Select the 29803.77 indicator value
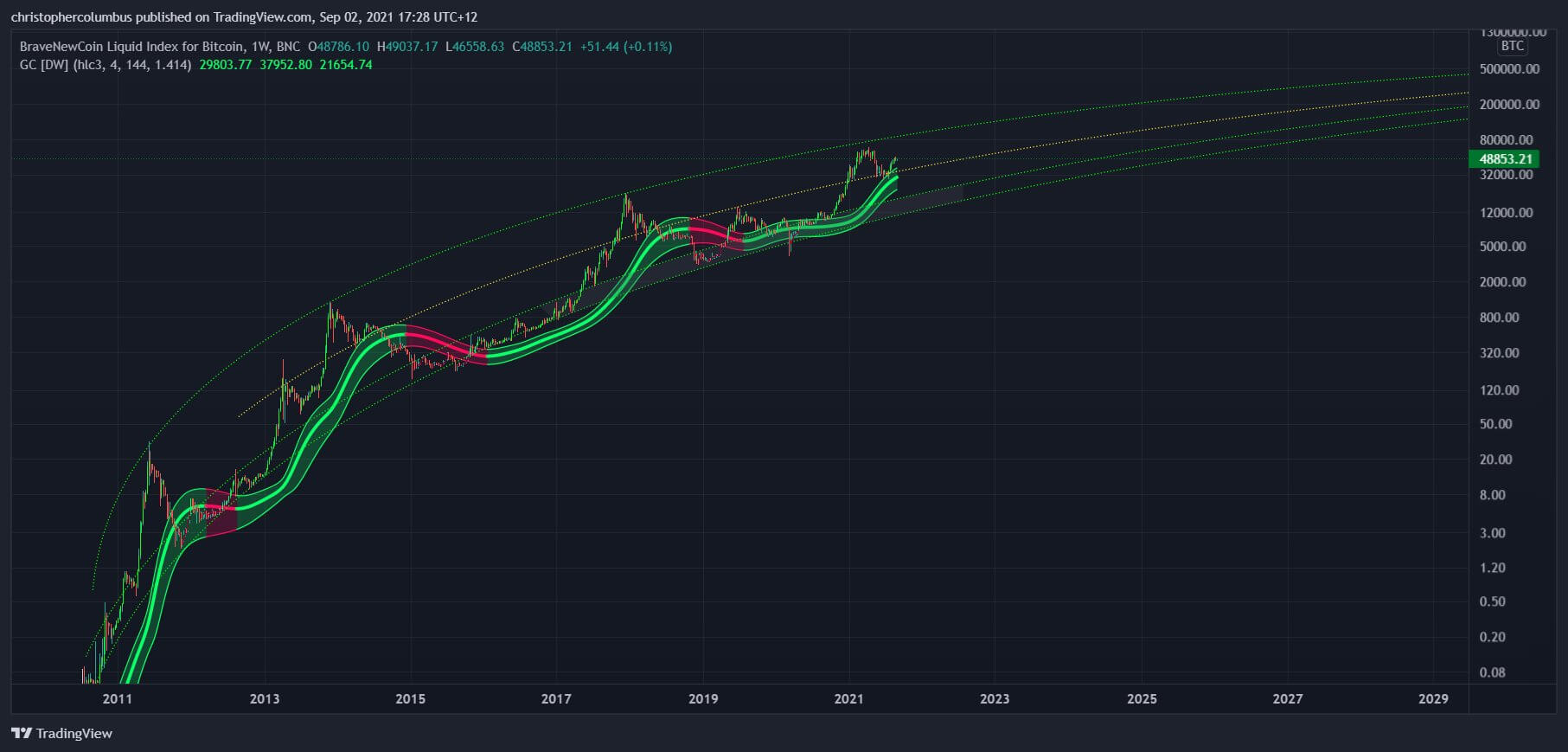The image size is (1568, 752). pos(226,65)
